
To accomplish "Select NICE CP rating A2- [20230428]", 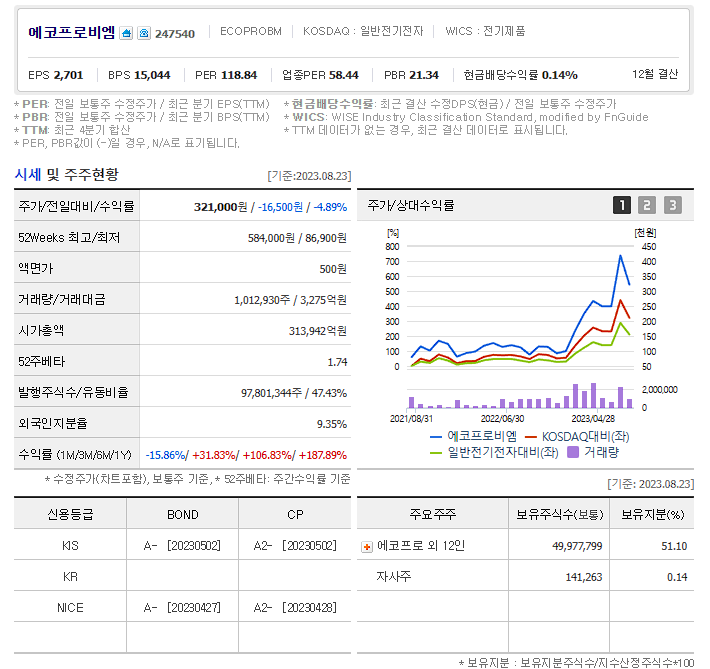I will click(x=295, y=607).
